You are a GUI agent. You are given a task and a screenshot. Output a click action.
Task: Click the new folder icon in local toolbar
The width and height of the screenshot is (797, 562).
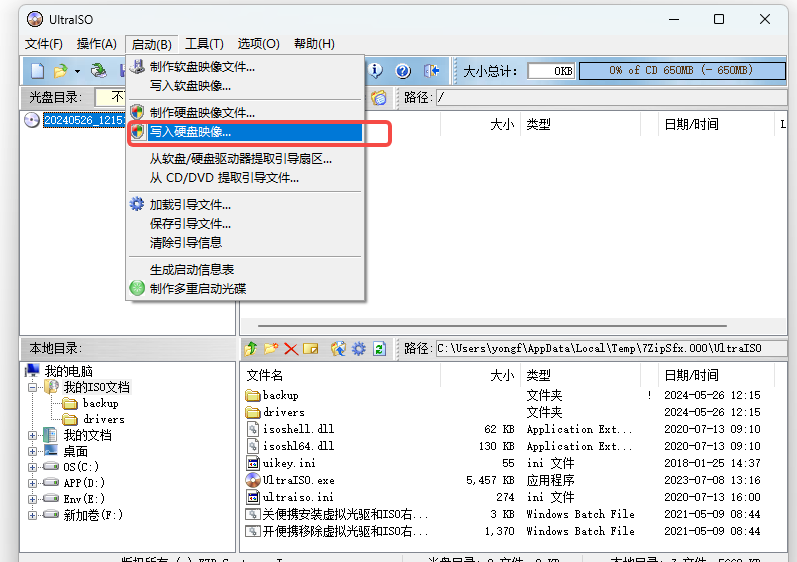[x=271, y=349]
